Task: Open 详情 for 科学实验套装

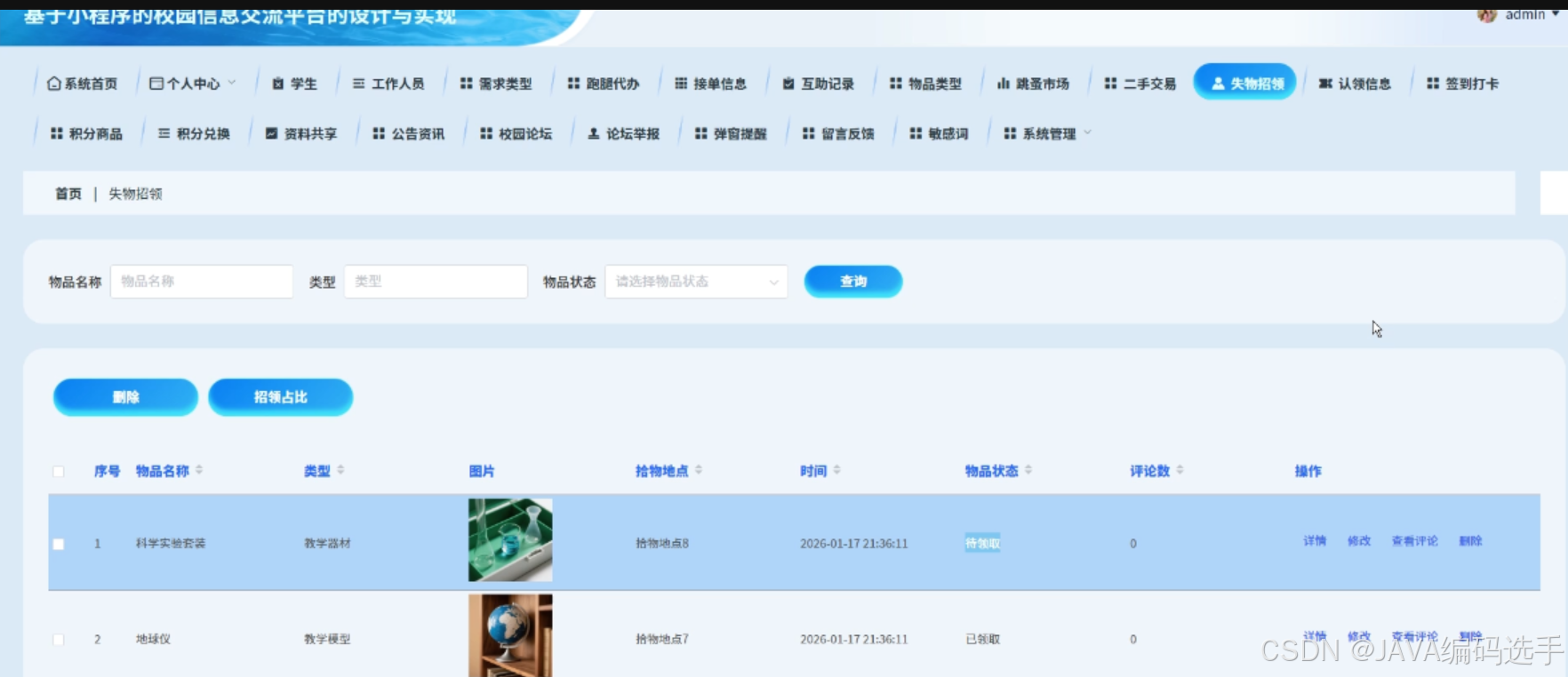Action: click(x=1315, y=541)
